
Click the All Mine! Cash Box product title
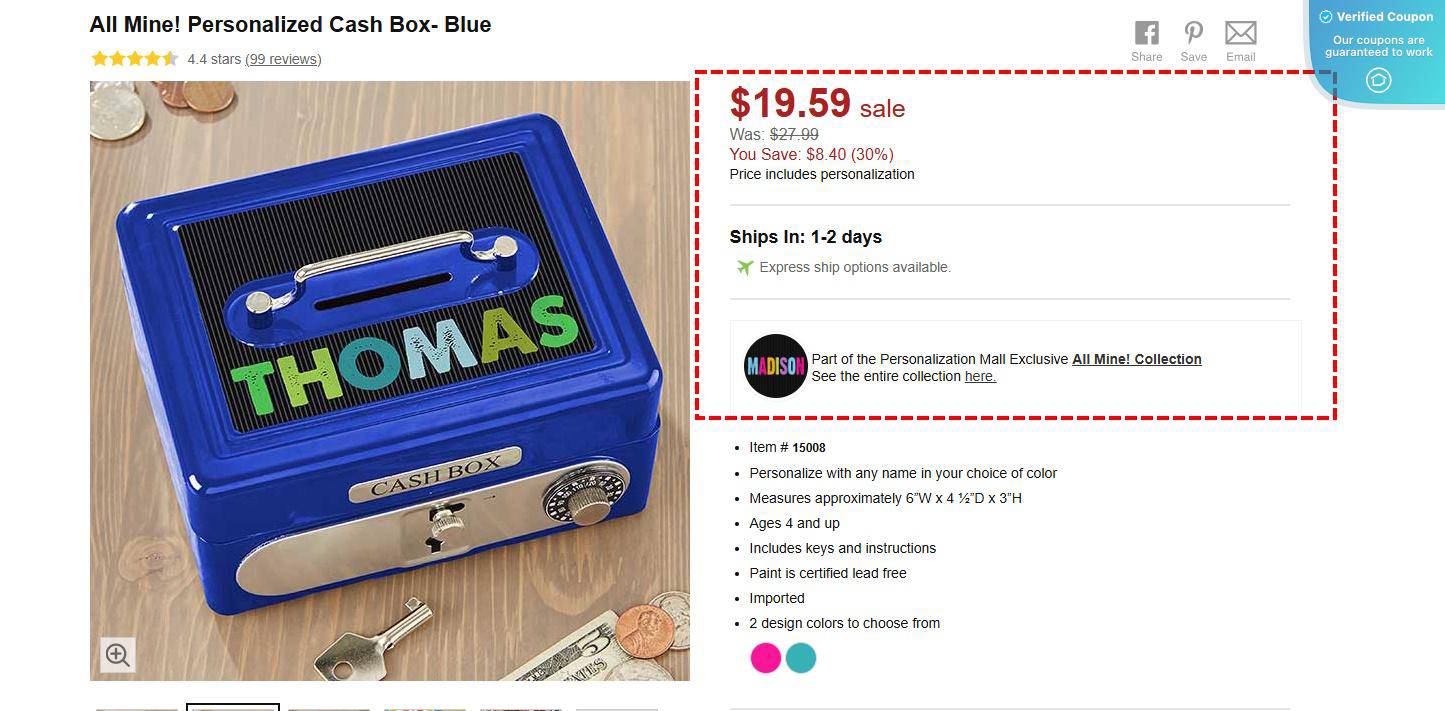pyautogui.click(x=290, y=25)
